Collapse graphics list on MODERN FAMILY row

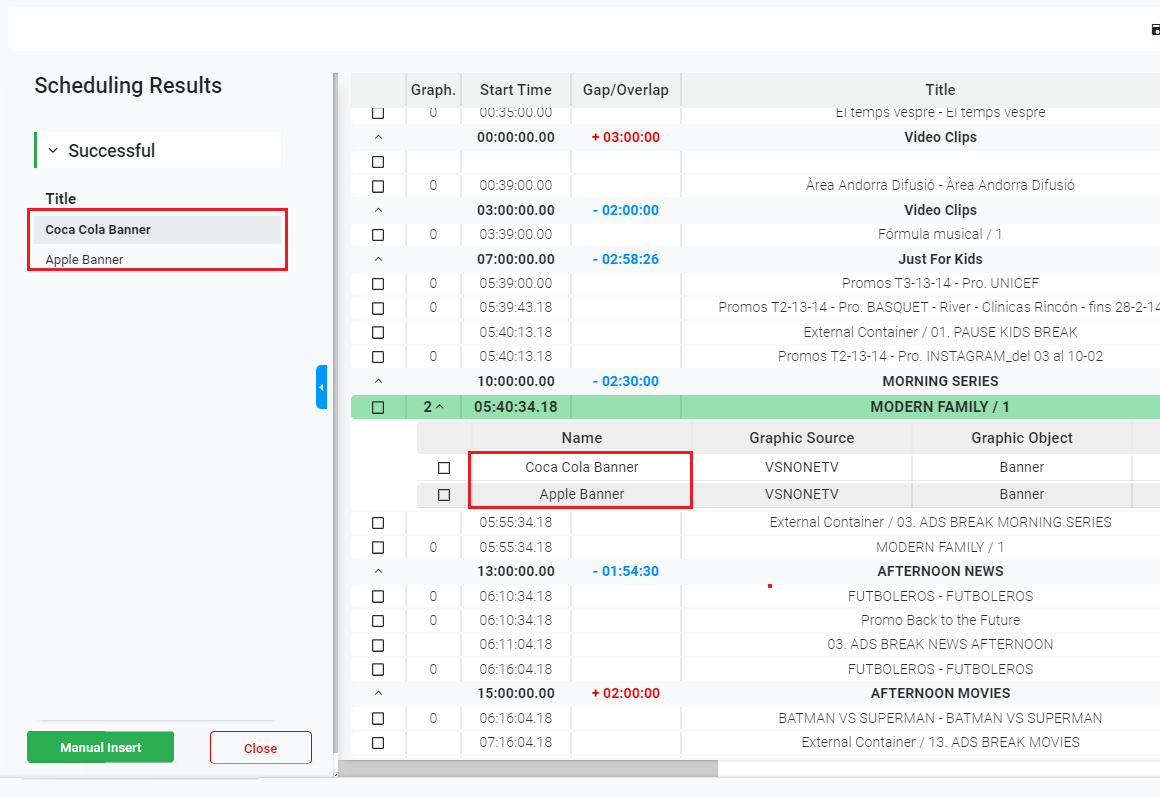point(439,407)
